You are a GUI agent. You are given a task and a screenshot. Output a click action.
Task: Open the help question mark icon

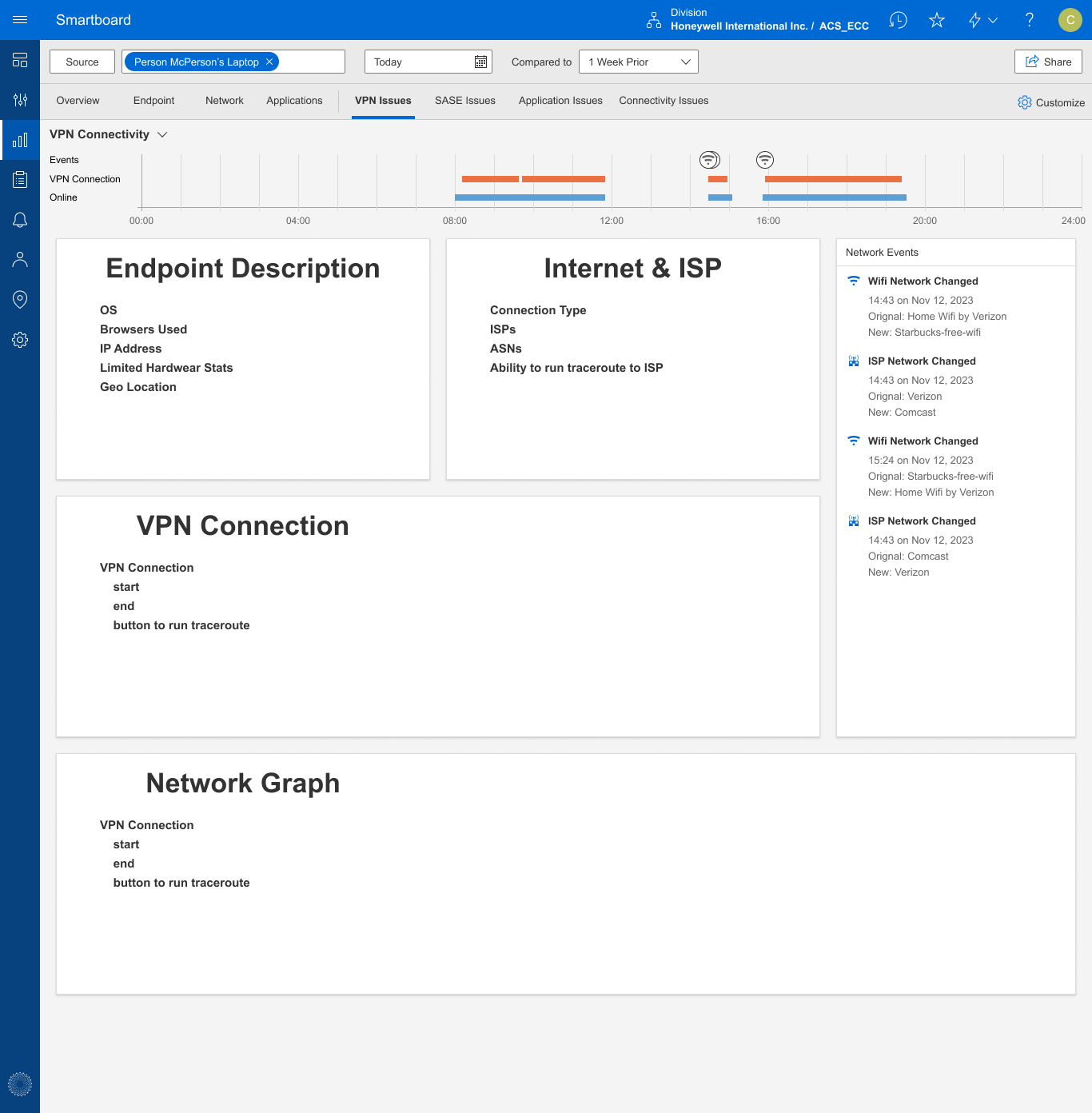coord(1029,20)
